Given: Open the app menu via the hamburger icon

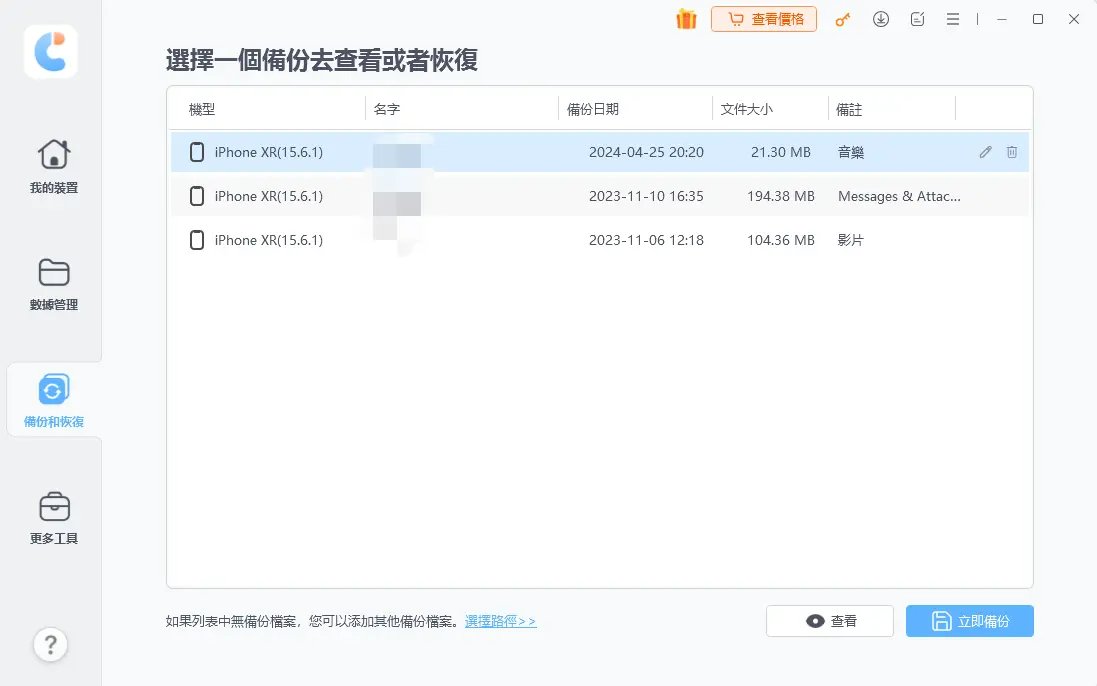Looking at the screenshot, I should [953, 19].
